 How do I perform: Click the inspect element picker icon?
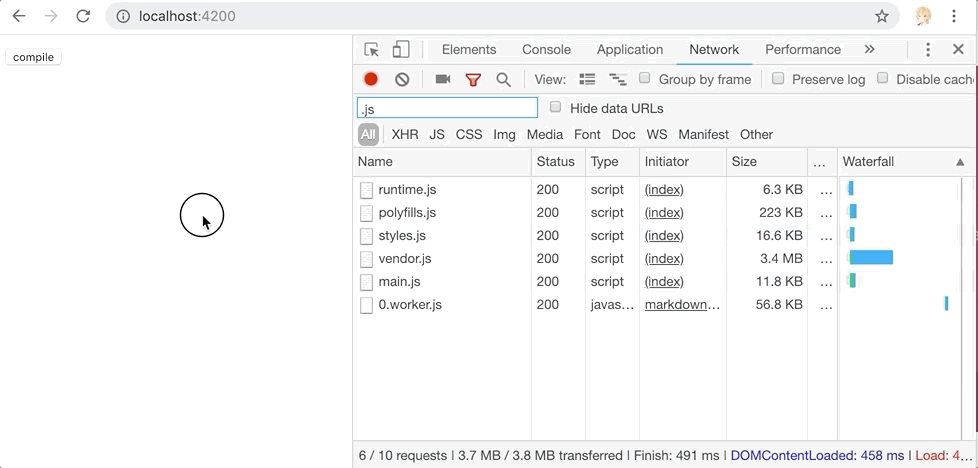pos(372,50)
